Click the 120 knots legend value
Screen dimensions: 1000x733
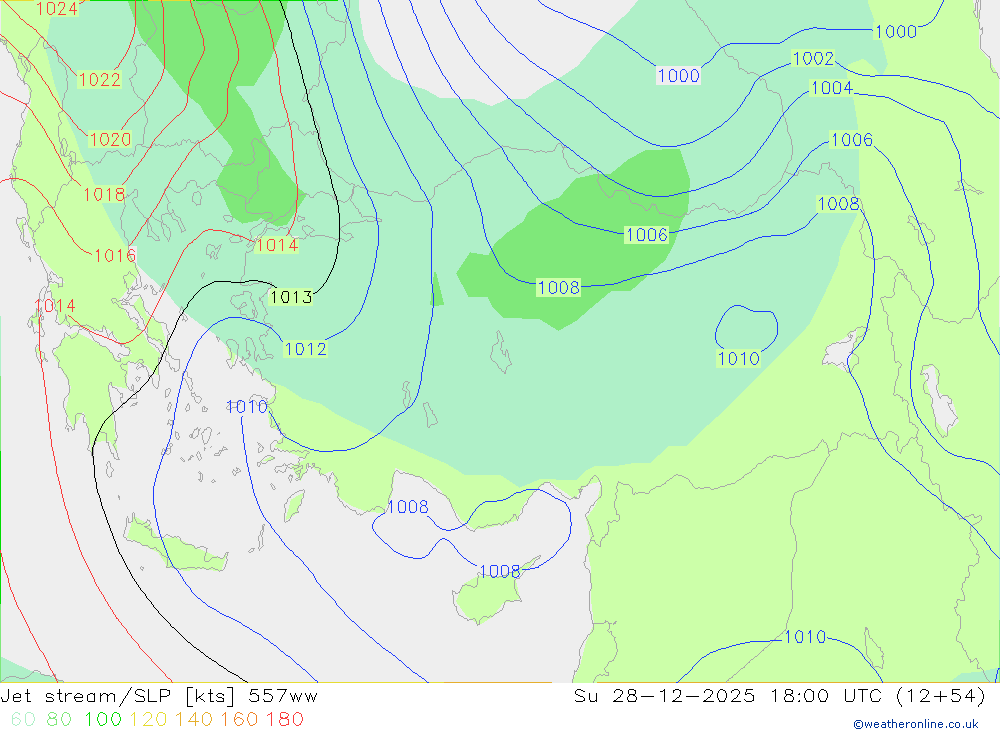click(x=148, y=720)
